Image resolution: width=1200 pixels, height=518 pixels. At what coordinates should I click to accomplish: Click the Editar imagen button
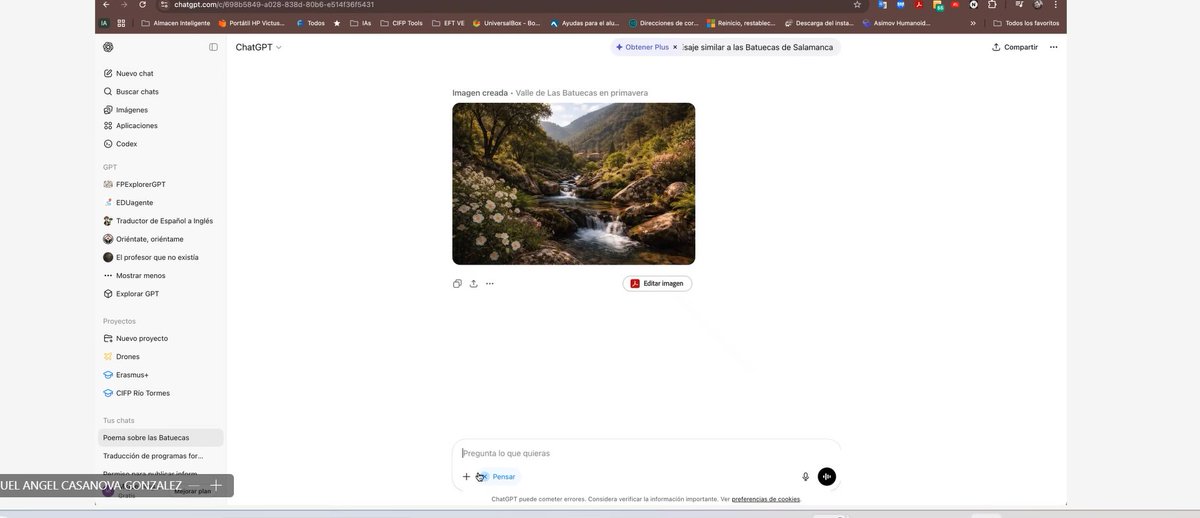(657, 283)
